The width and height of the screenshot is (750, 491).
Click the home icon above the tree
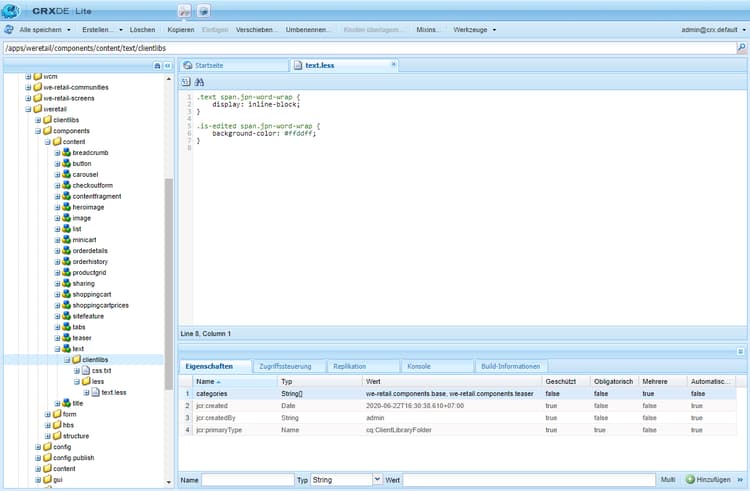click(x=157, y=66)
